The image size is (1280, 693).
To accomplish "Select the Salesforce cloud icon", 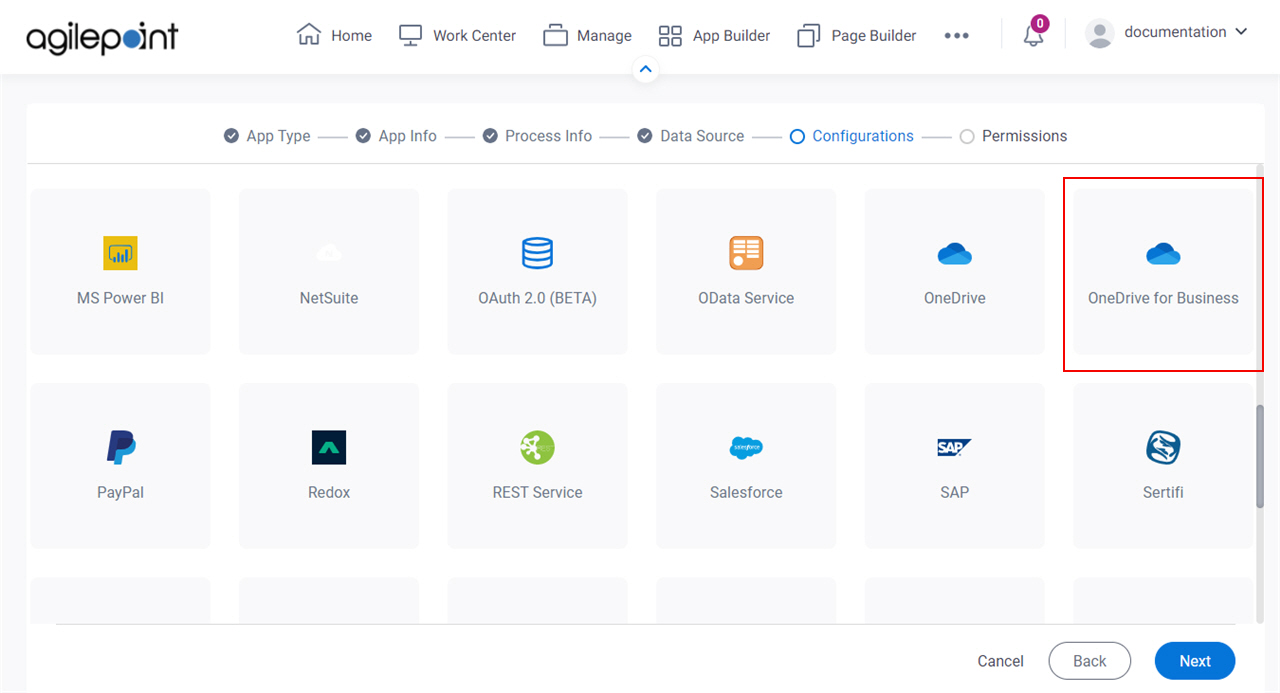I will coord(746,448).
